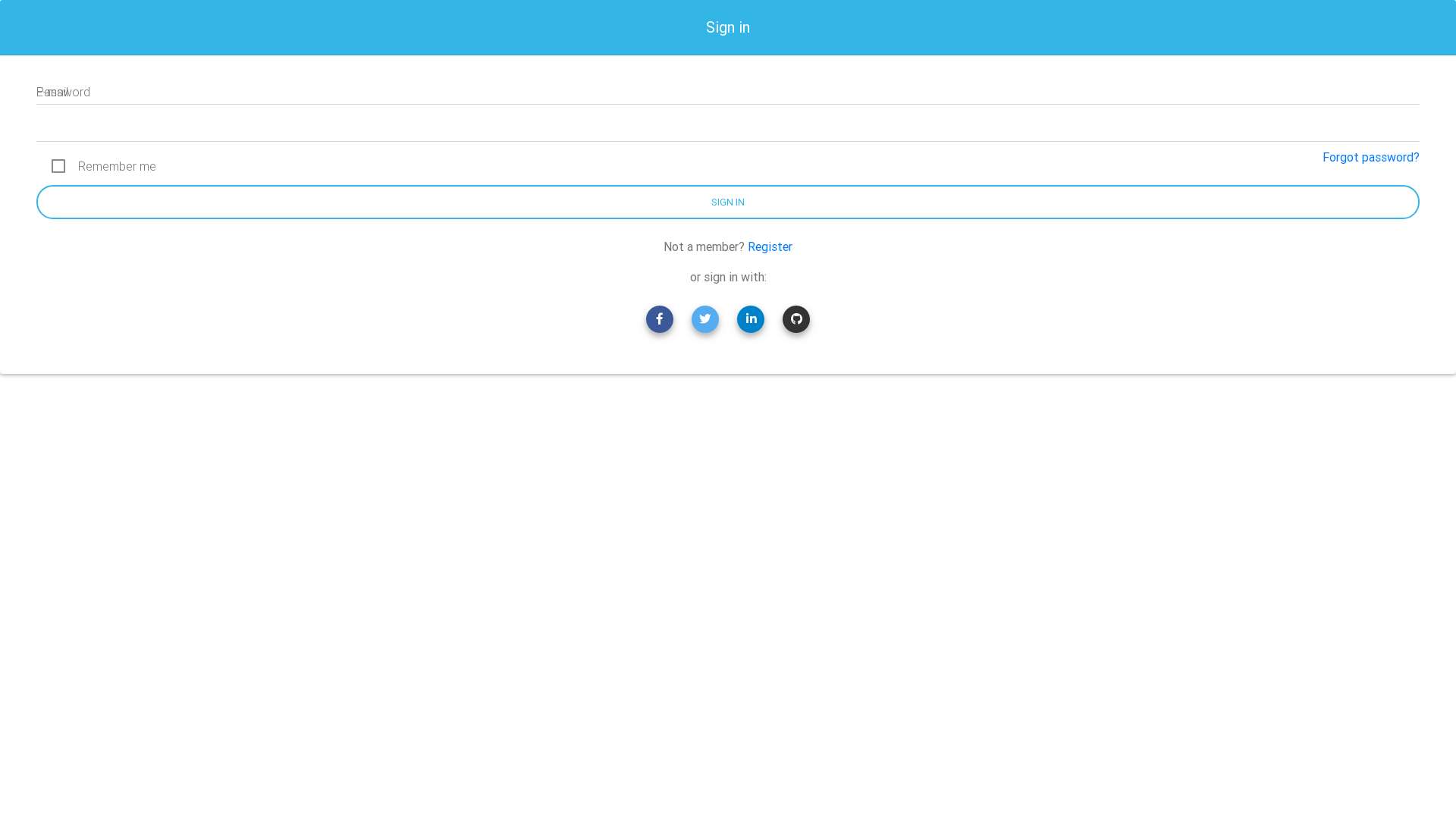Click the 'Not a member?' text
This screenshot has height=819, width=1456.
coord(703,247)
